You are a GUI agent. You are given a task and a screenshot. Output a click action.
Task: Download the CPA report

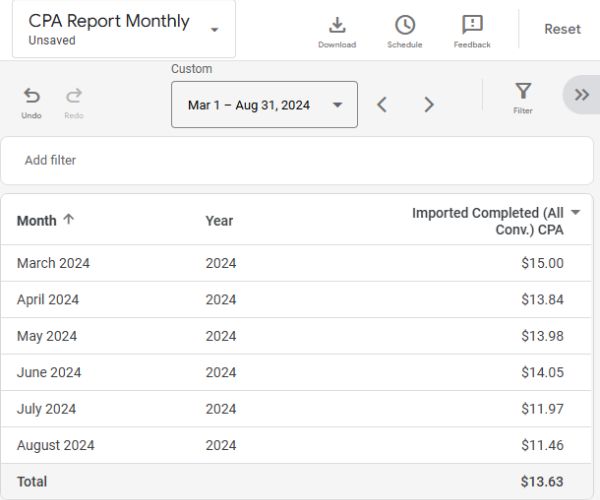(337, 30)
